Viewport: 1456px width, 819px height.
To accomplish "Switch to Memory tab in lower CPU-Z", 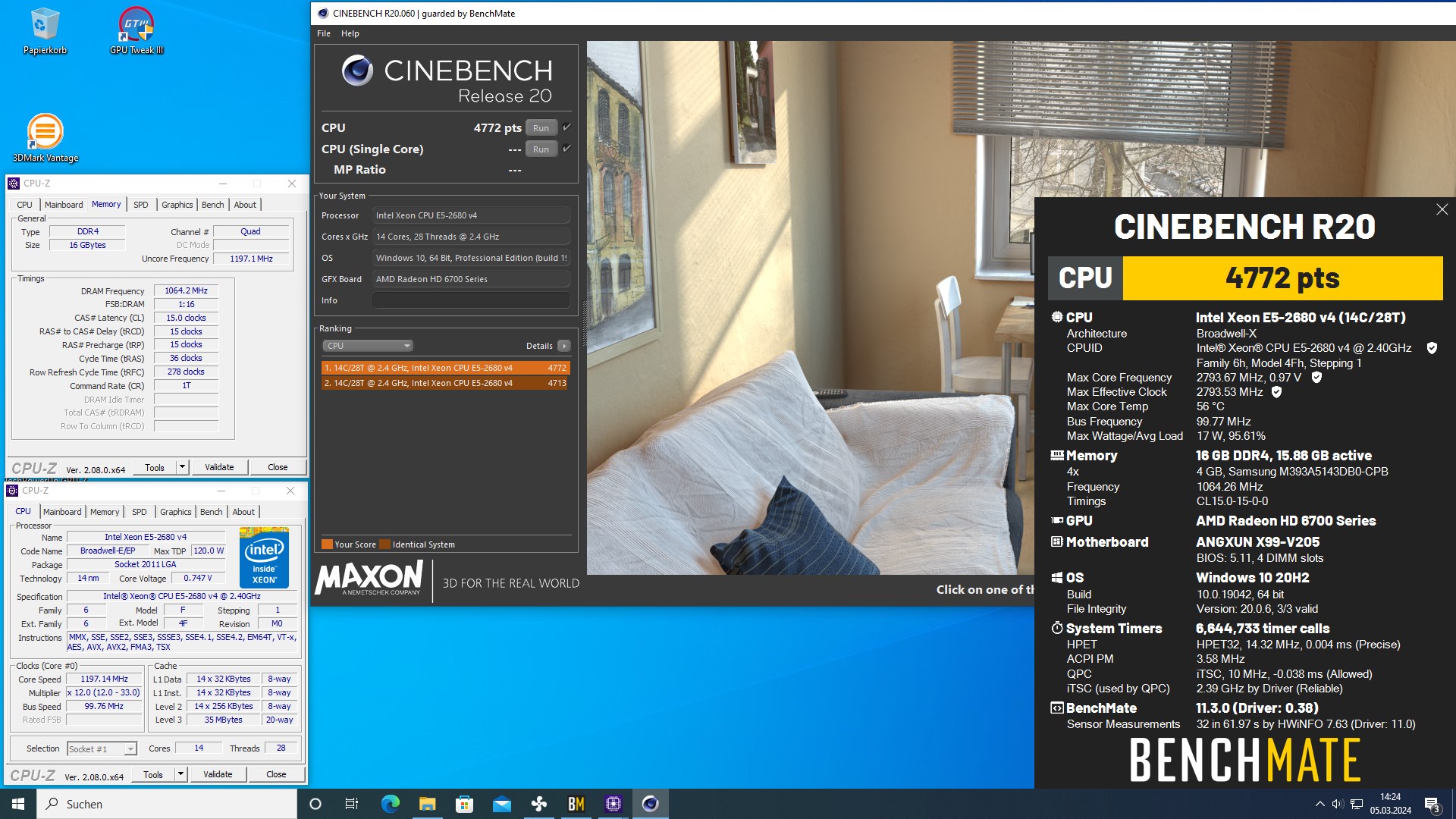I will pyautogui.click(x=105, y=512).
